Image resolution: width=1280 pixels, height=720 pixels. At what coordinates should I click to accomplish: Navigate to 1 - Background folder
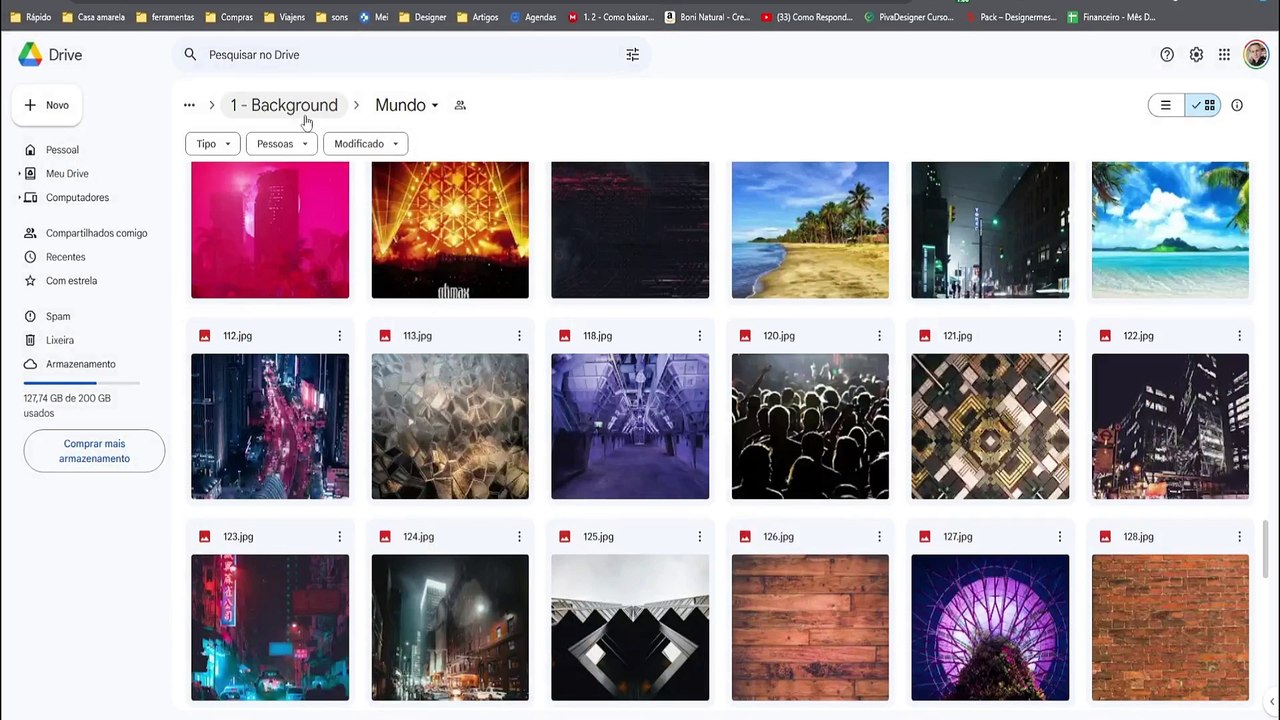click(284, 105)
